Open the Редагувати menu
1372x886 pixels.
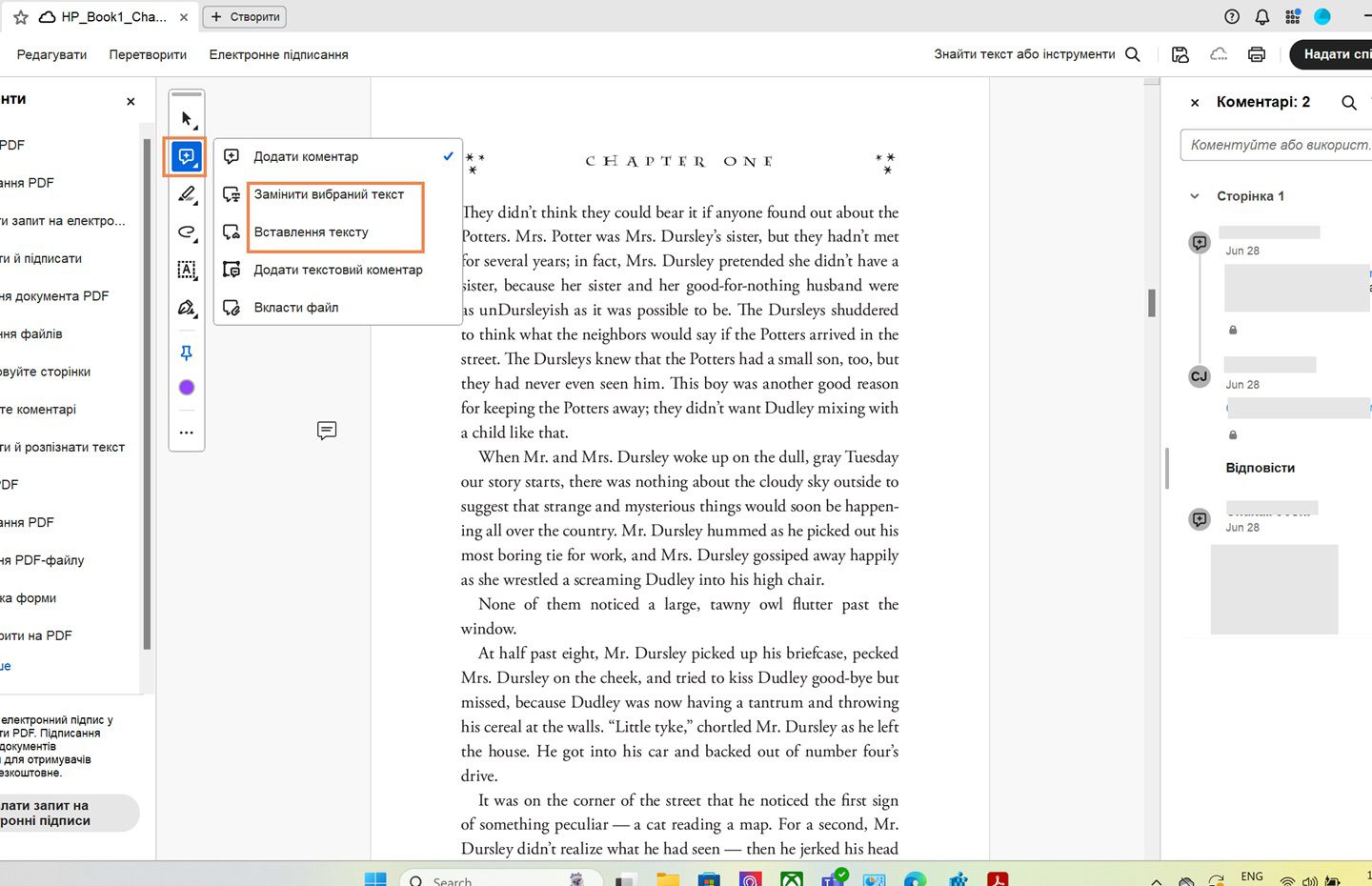[51, 54]
